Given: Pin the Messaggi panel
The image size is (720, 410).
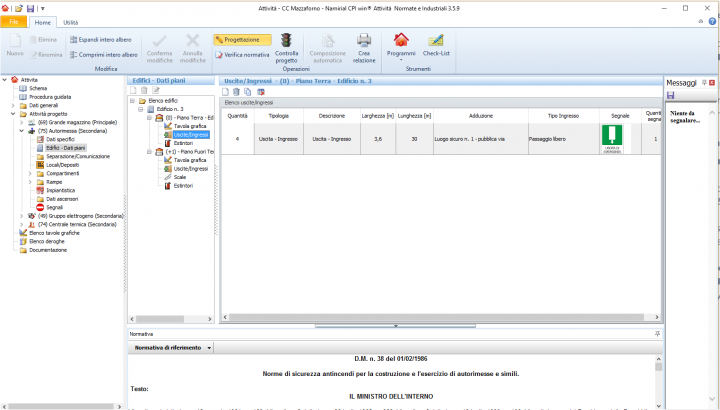Looking at the screenshot, I should point(703,82).
